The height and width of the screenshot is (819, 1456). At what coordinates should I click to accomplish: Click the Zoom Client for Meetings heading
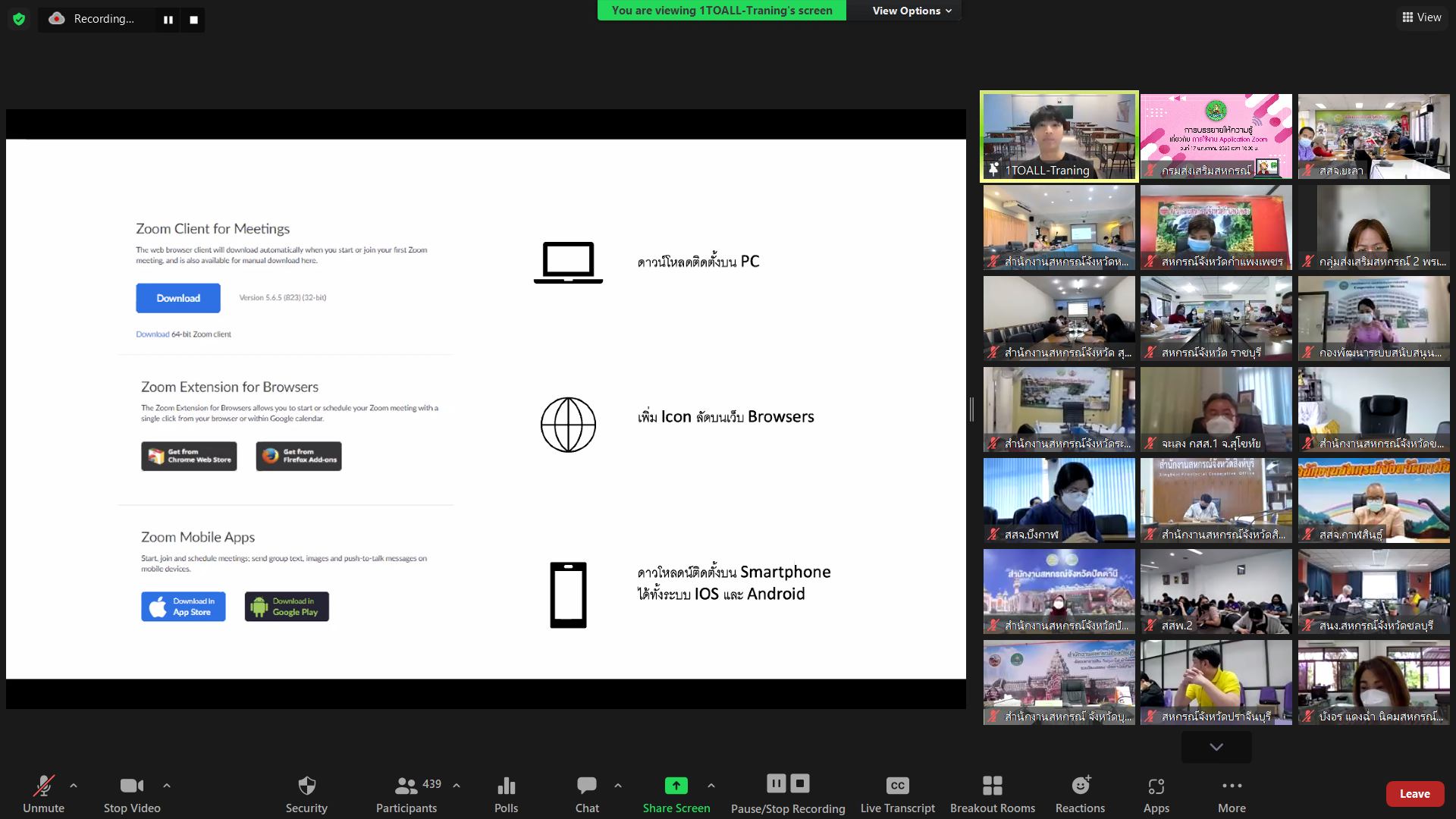tap(212, 229)
